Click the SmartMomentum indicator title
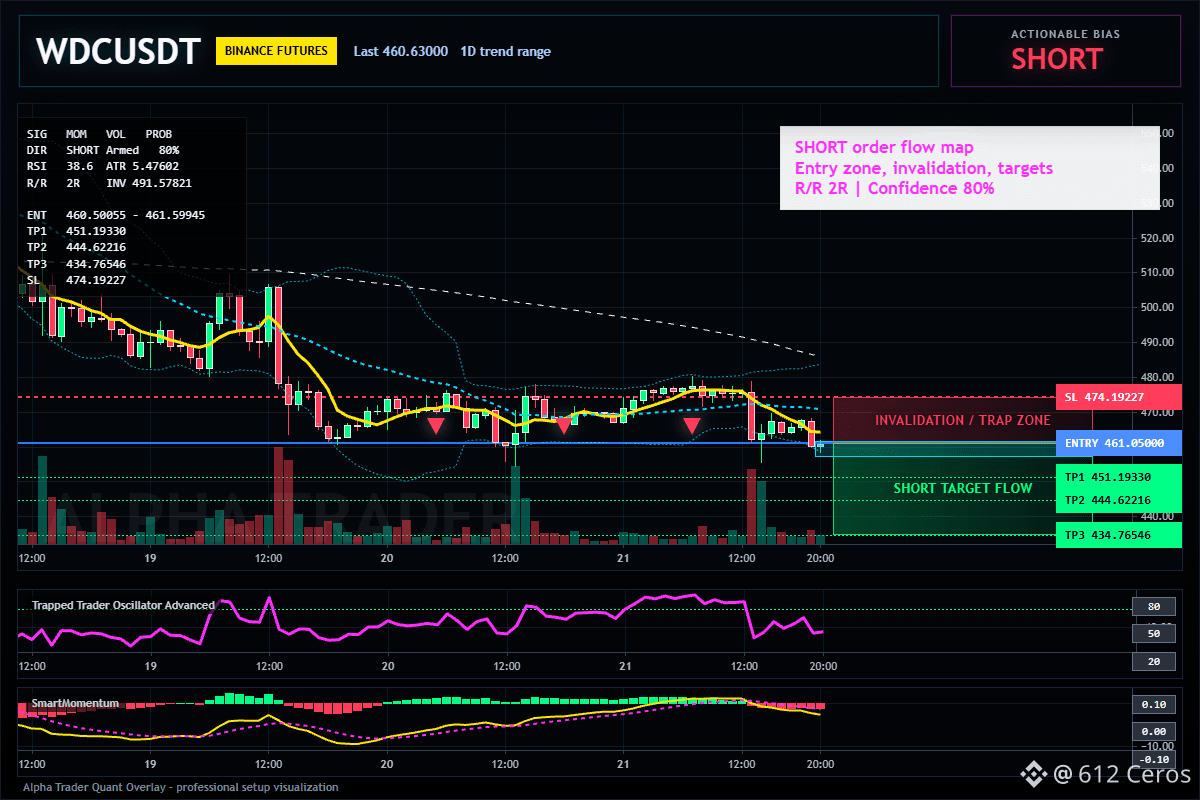Viewport: 1200px width, 800px height. pyautogui.click(x=75, y=703)
